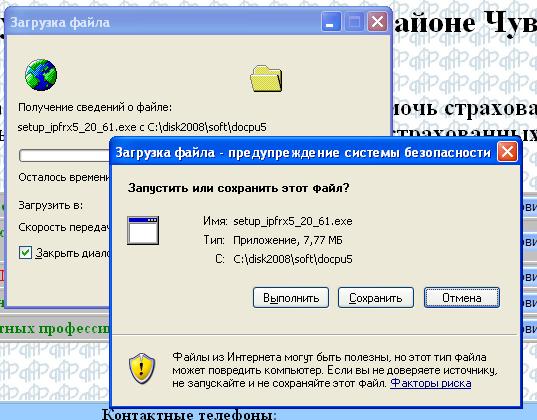The image size is (537, 420).
Task: Click the application file icon
Action: click(x=143, y=230)
